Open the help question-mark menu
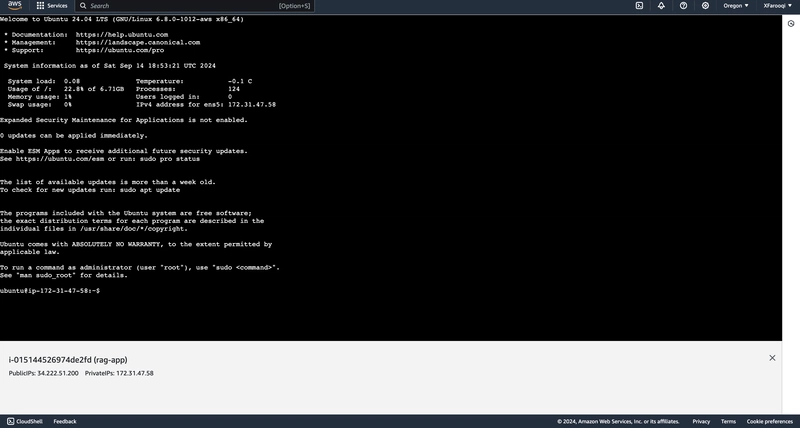Screen dimensions: 800x428 click(x=683, y=6)
